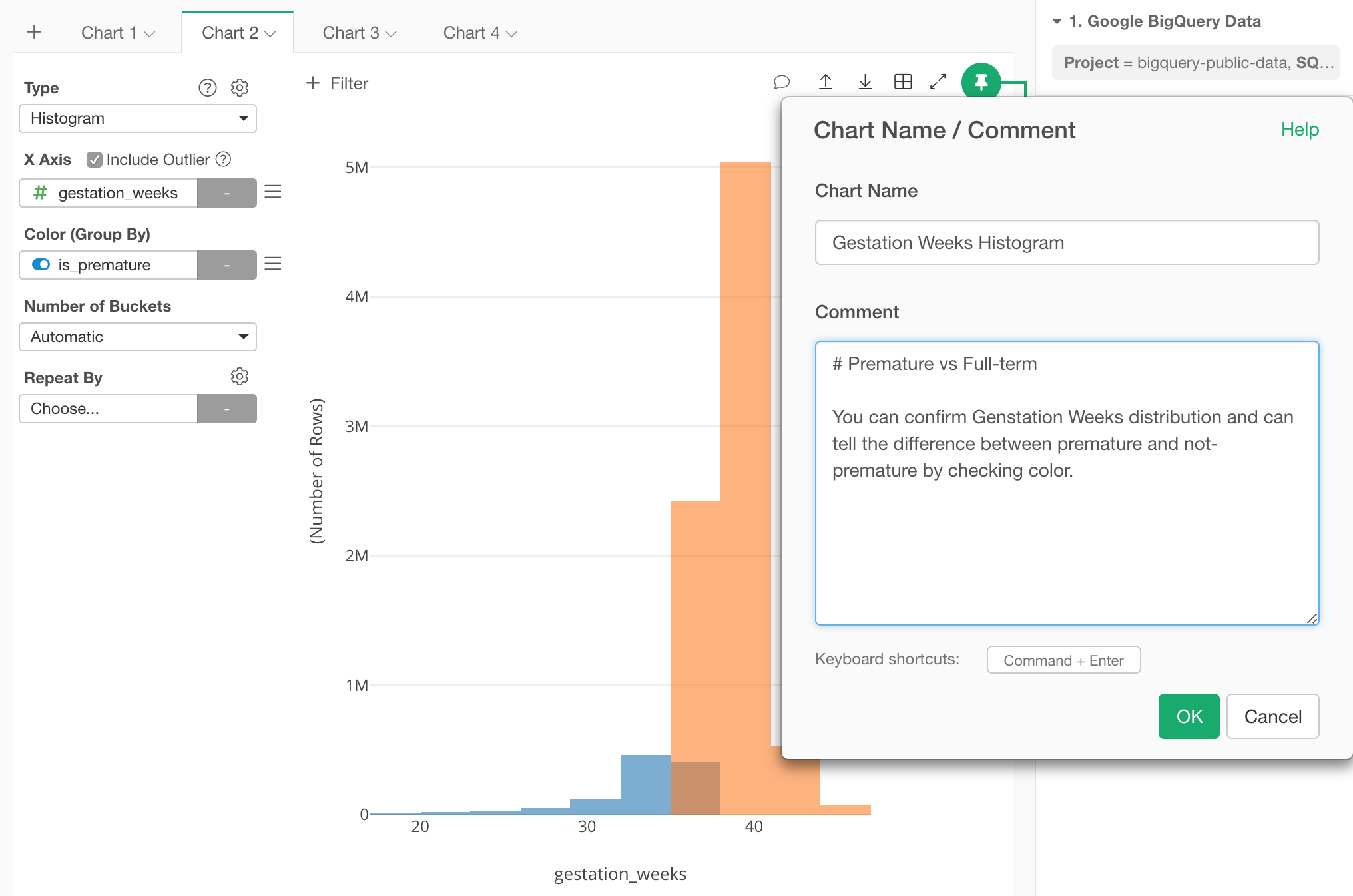Expand chart to fullscreen arrows icon
The width and height of the screenshot is (1353, 896).
938,82
